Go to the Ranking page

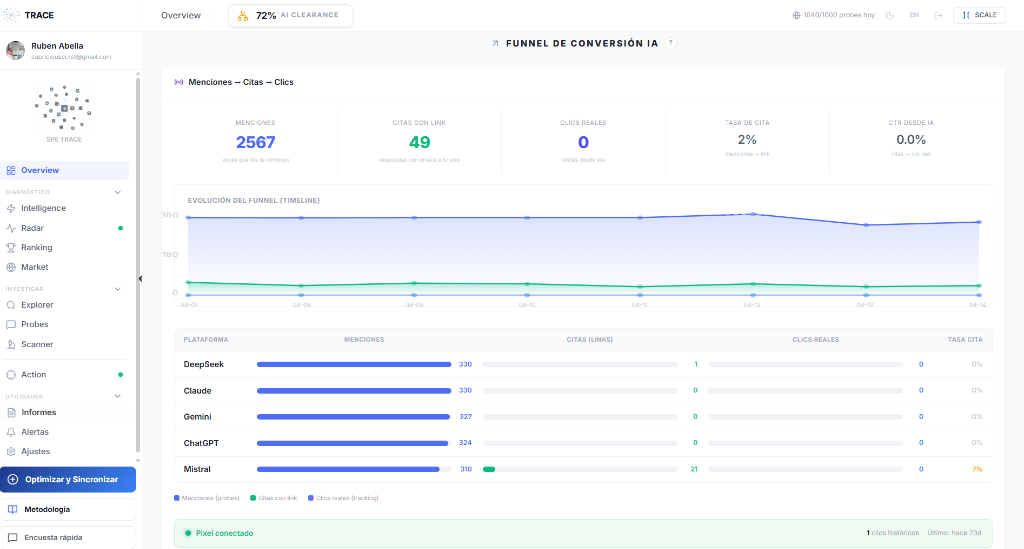coord(36,247)
